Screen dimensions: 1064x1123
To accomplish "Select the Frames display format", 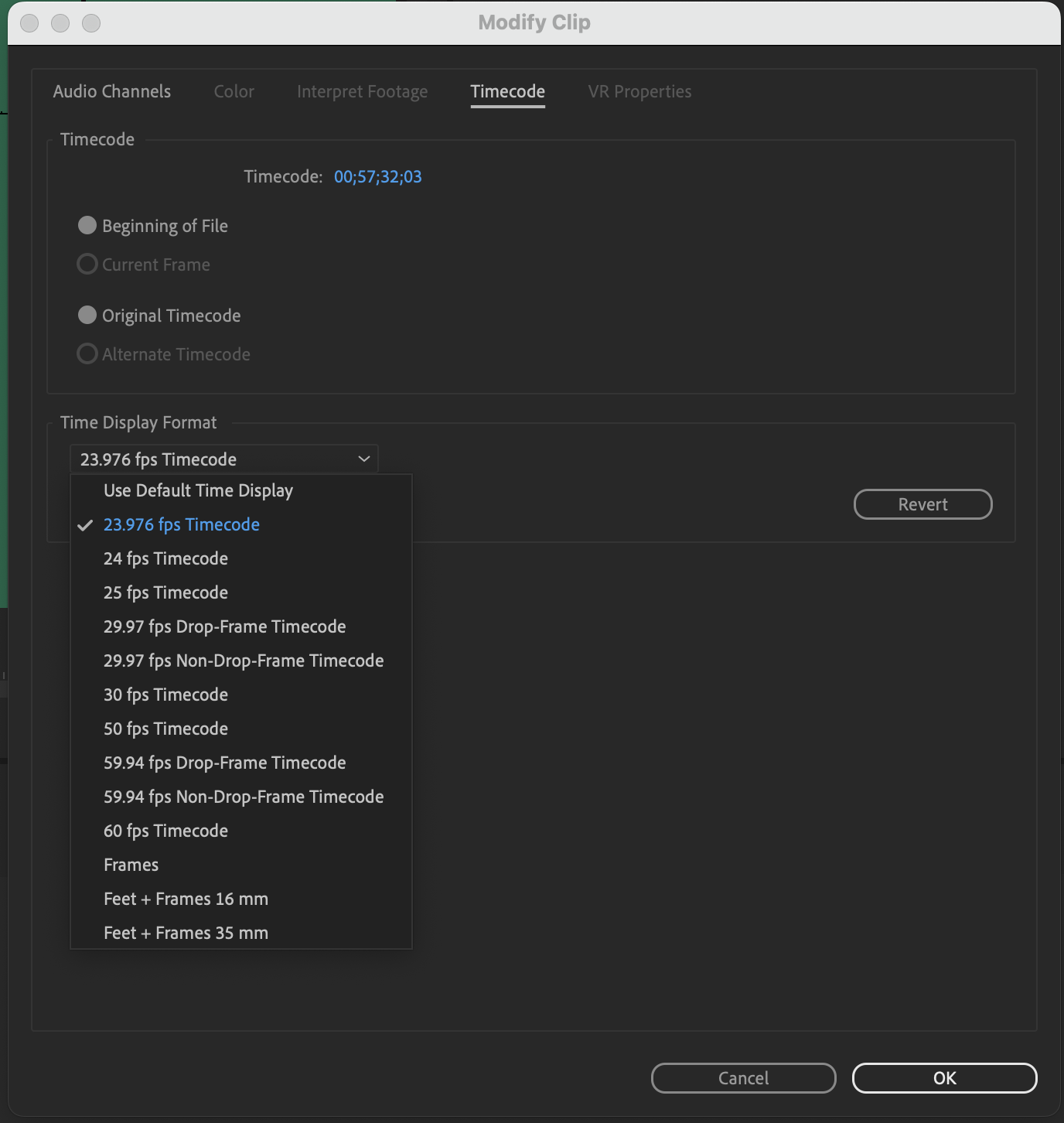I will tap(131, 865).
